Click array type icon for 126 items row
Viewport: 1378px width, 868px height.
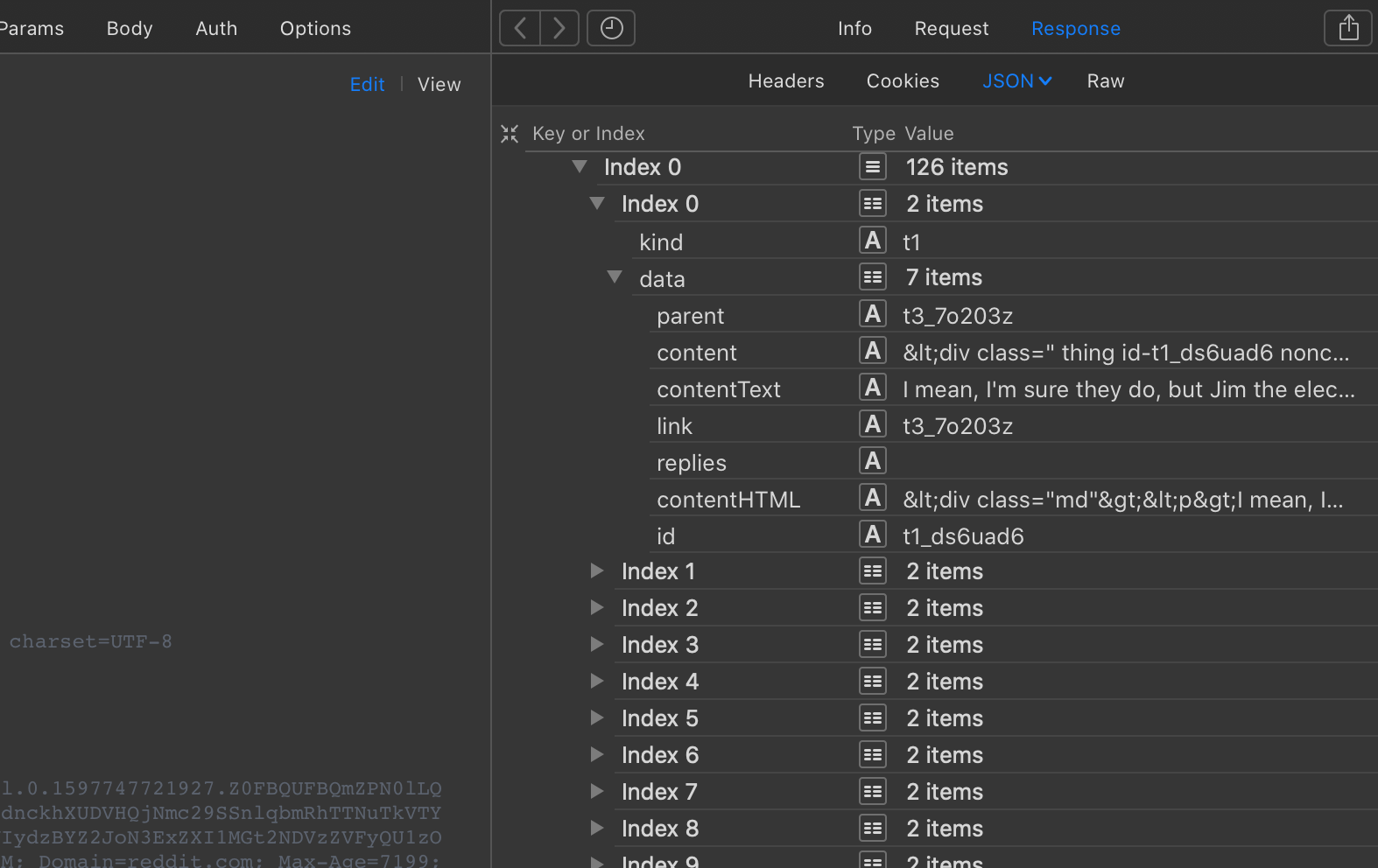pos(873,167)
